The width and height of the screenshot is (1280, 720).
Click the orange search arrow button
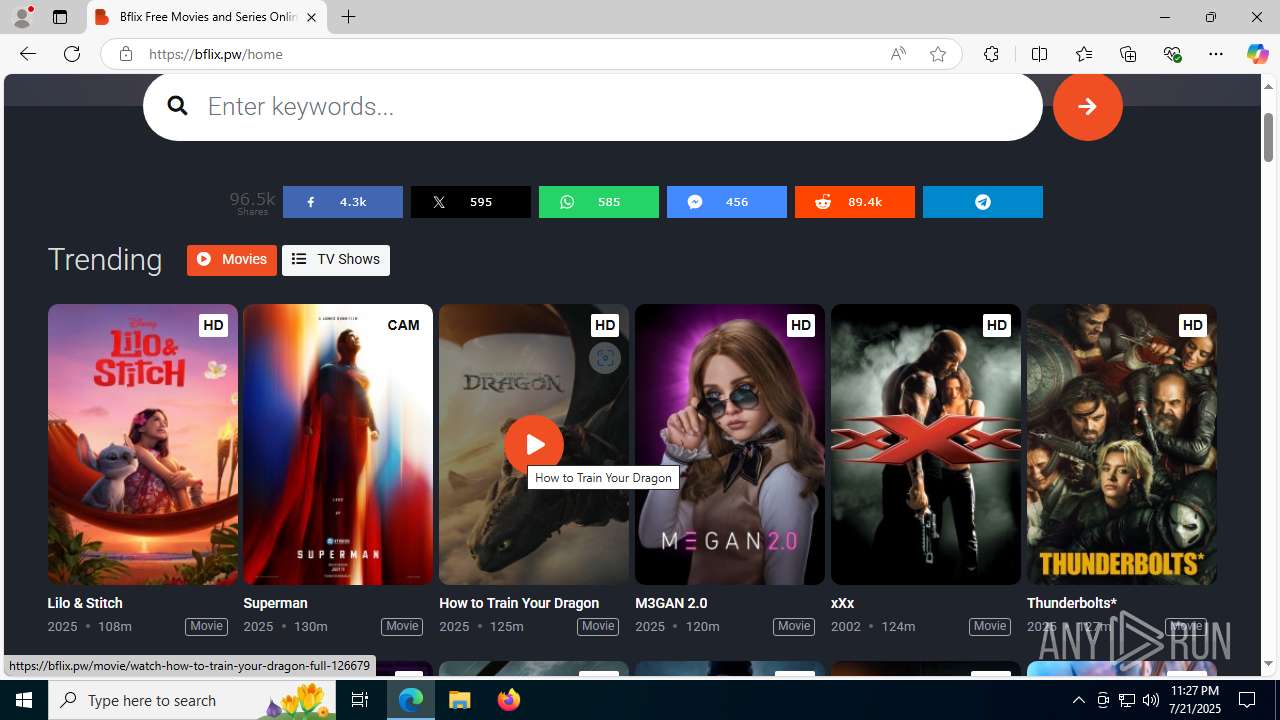[1087, 106]
